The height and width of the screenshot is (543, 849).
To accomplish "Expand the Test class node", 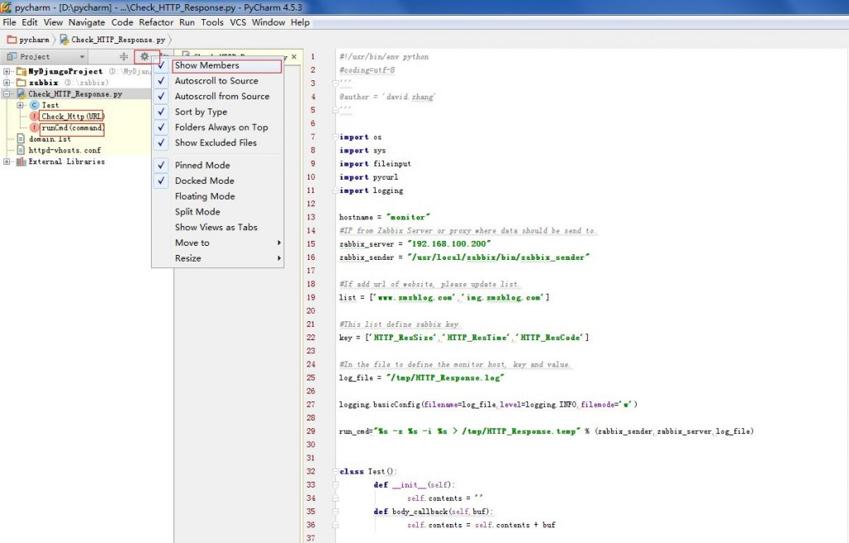I will pos(21,105).
